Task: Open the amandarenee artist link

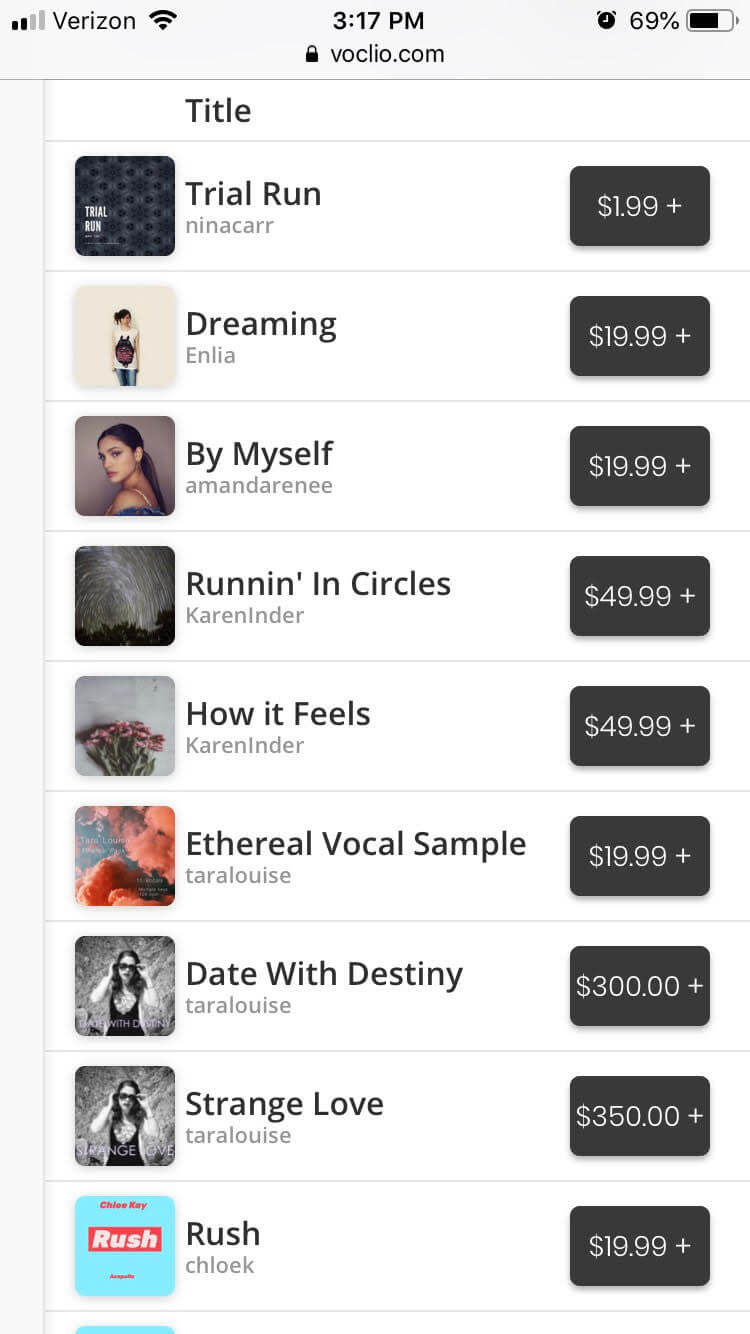Action: coord(258,486)
